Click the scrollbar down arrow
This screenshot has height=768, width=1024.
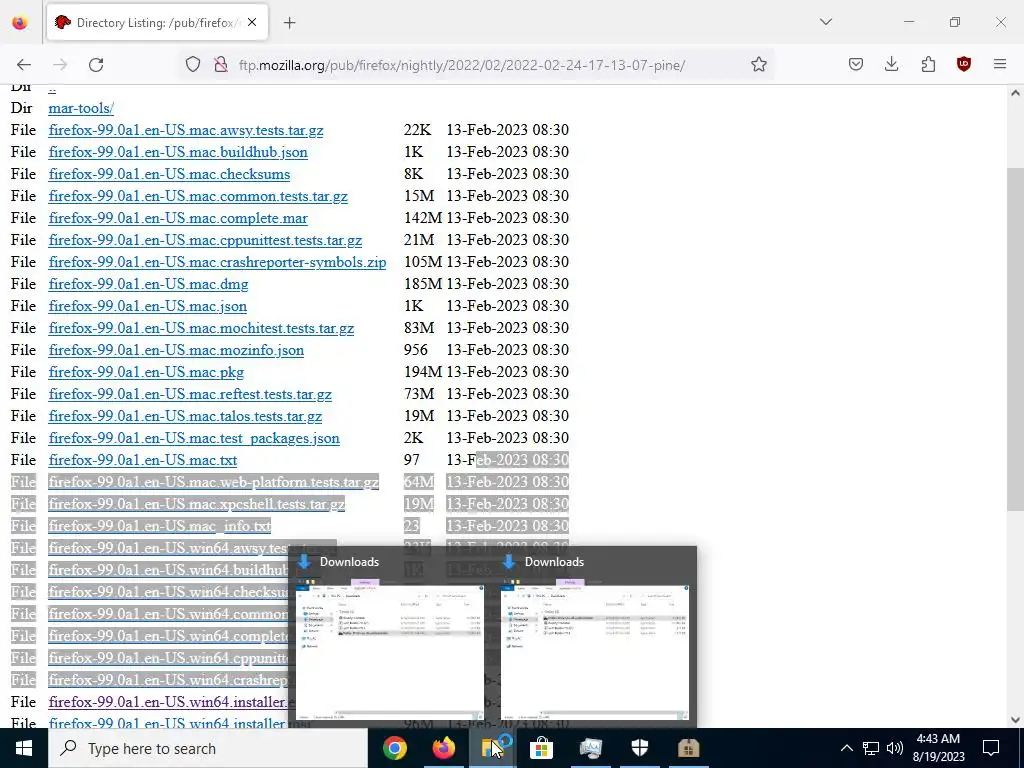[x=1015, y=720]
